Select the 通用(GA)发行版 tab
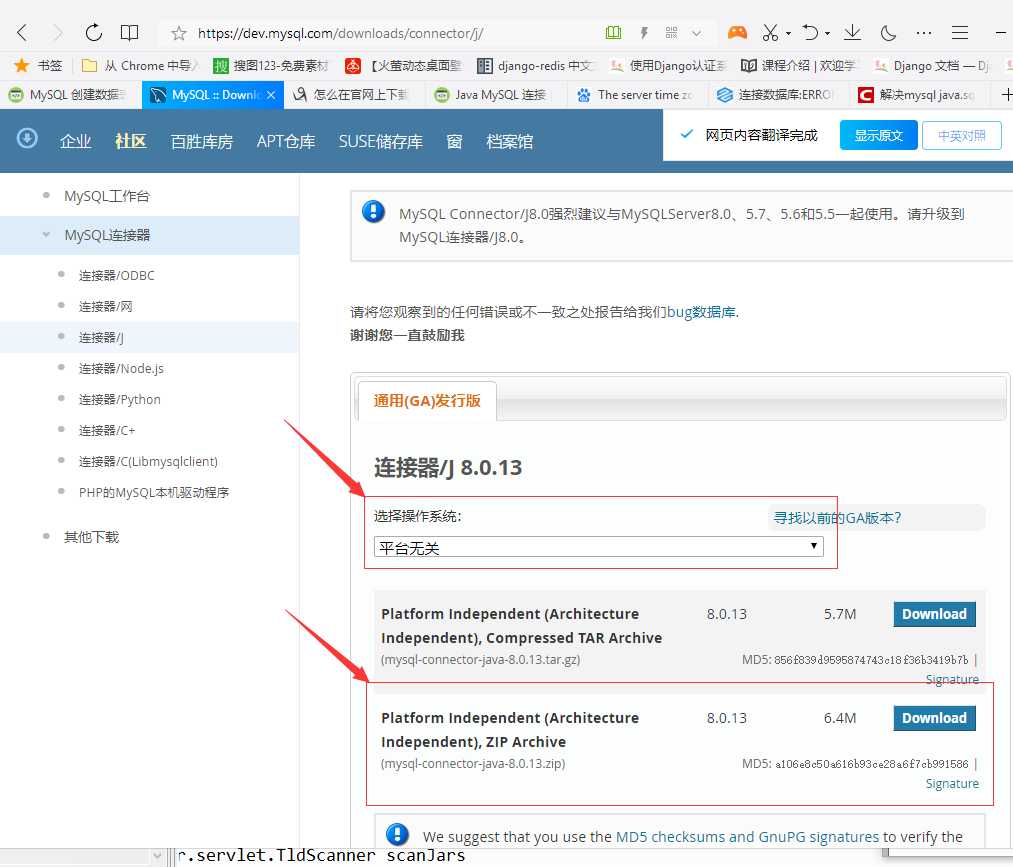The image size is (1013, 867). [427, 401]
